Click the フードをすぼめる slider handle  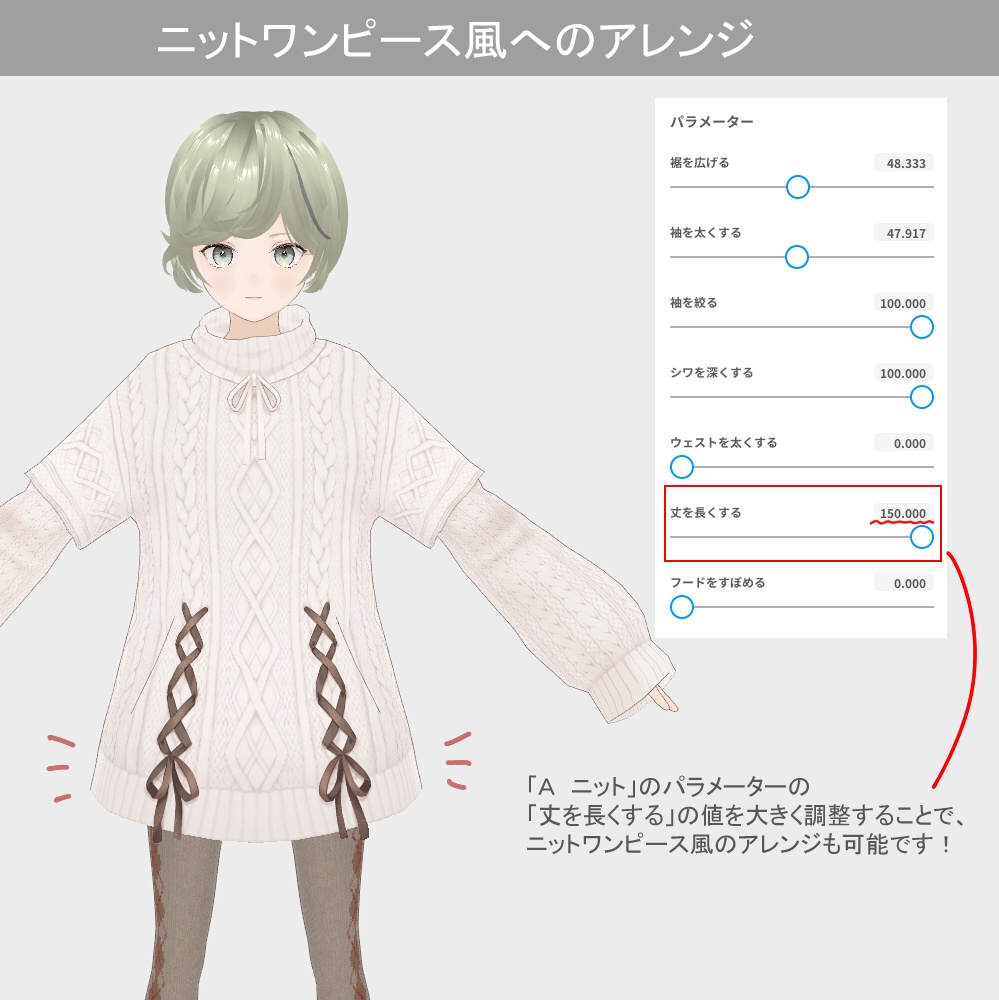[x=681, y=607]
